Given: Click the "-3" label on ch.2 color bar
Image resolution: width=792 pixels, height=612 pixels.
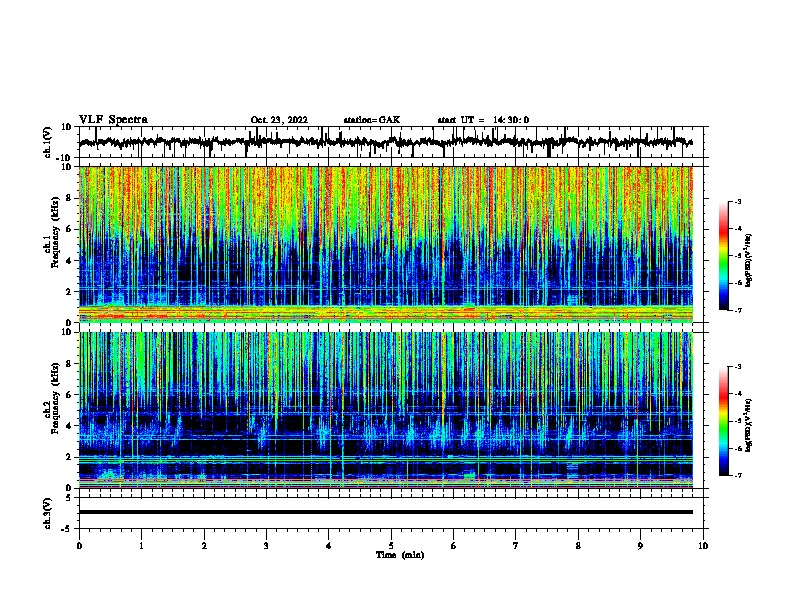Looking at the screenshot, I should pos(738,367).
